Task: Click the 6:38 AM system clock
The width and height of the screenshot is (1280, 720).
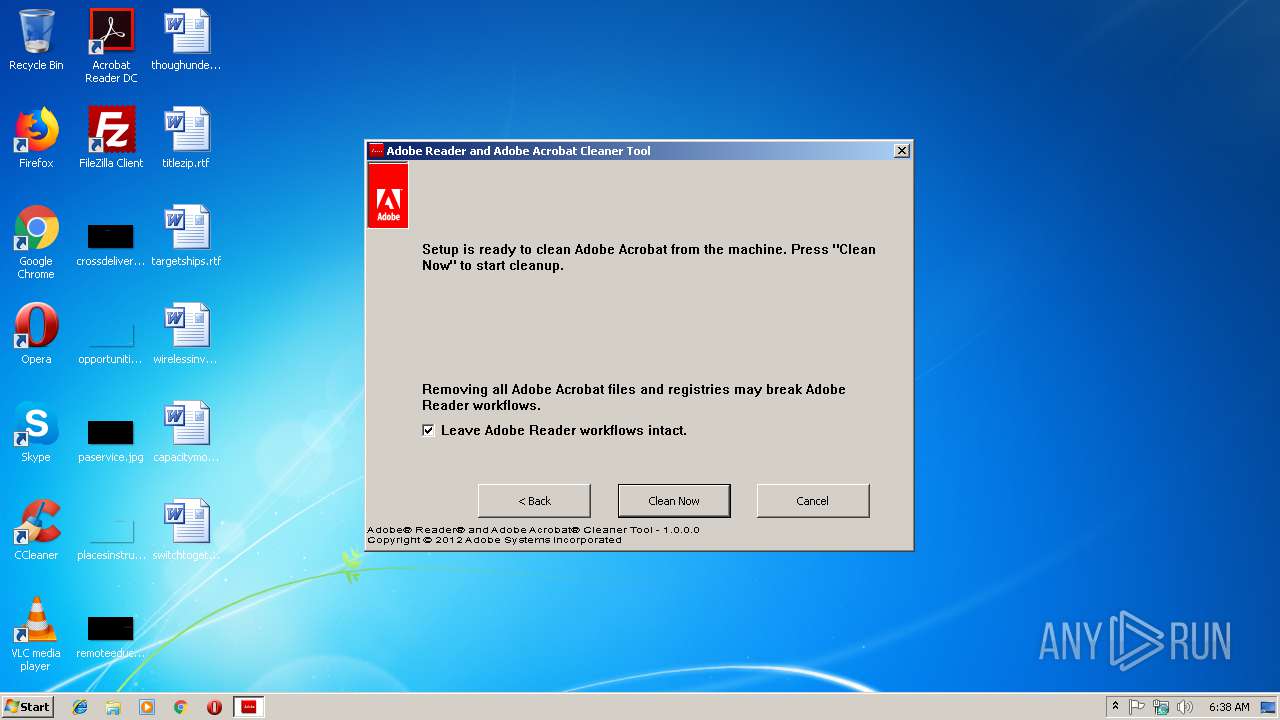Action: [x=1229, y=707]
